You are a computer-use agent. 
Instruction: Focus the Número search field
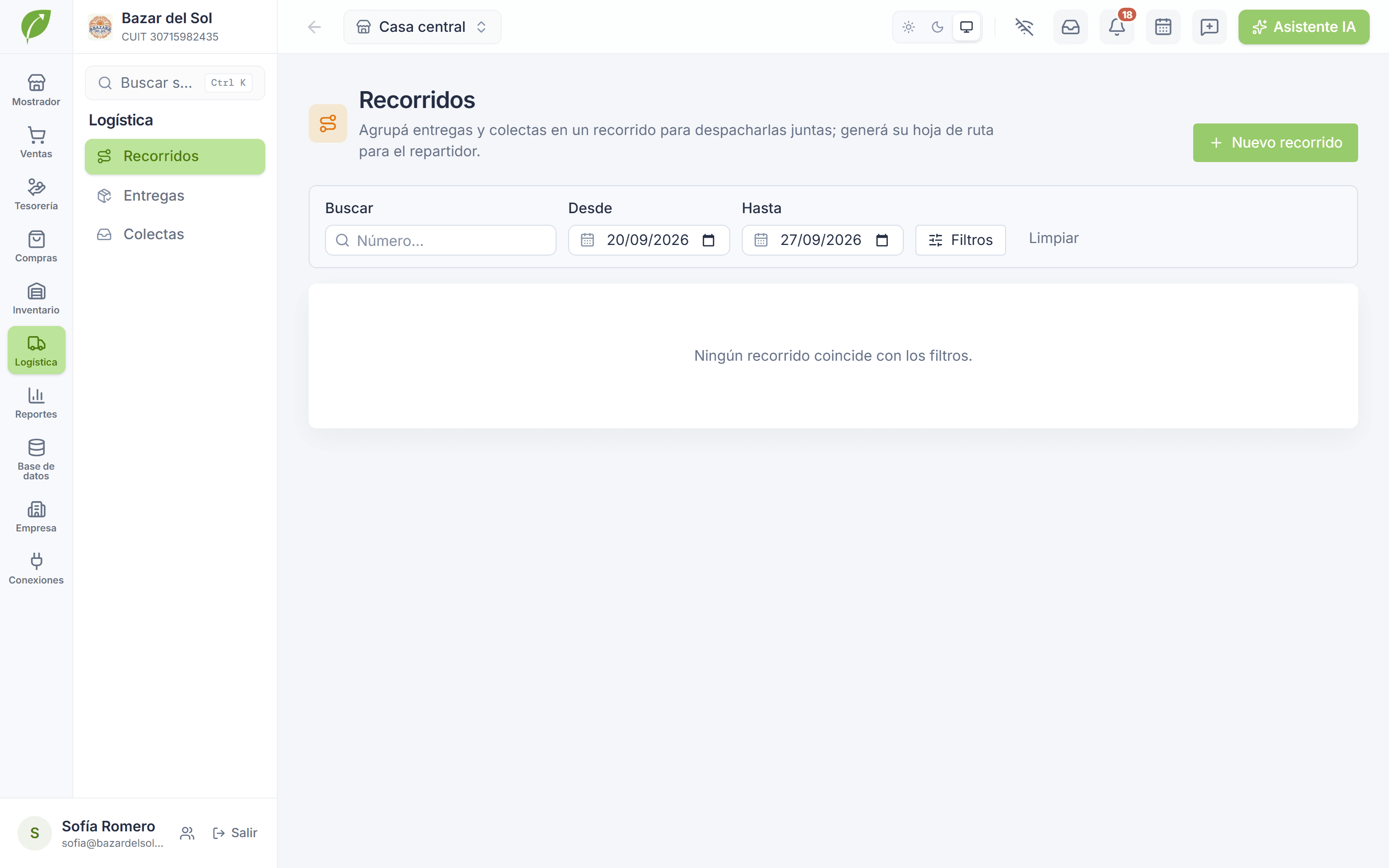pos(440,240)
